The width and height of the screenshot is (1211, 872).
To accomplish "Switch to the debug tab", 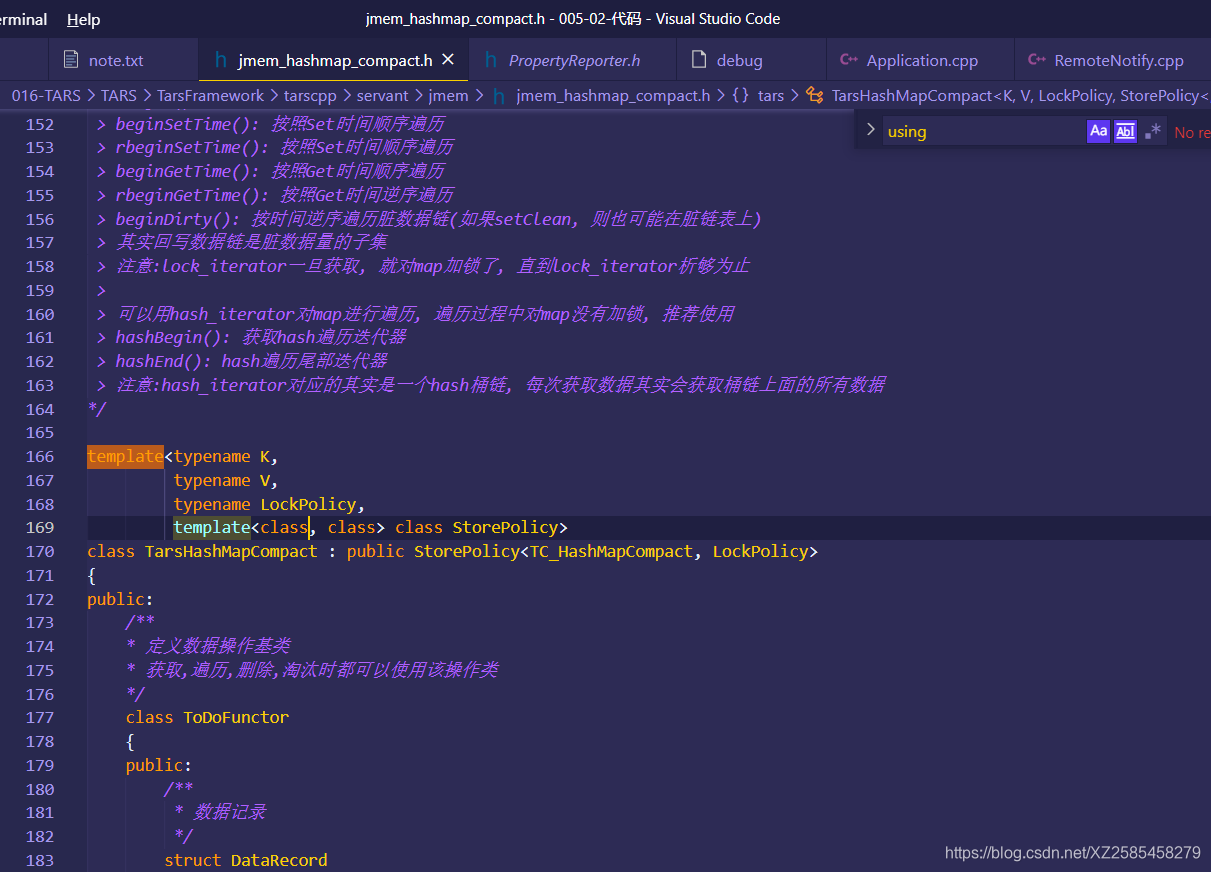I will (x=739, y=60).
